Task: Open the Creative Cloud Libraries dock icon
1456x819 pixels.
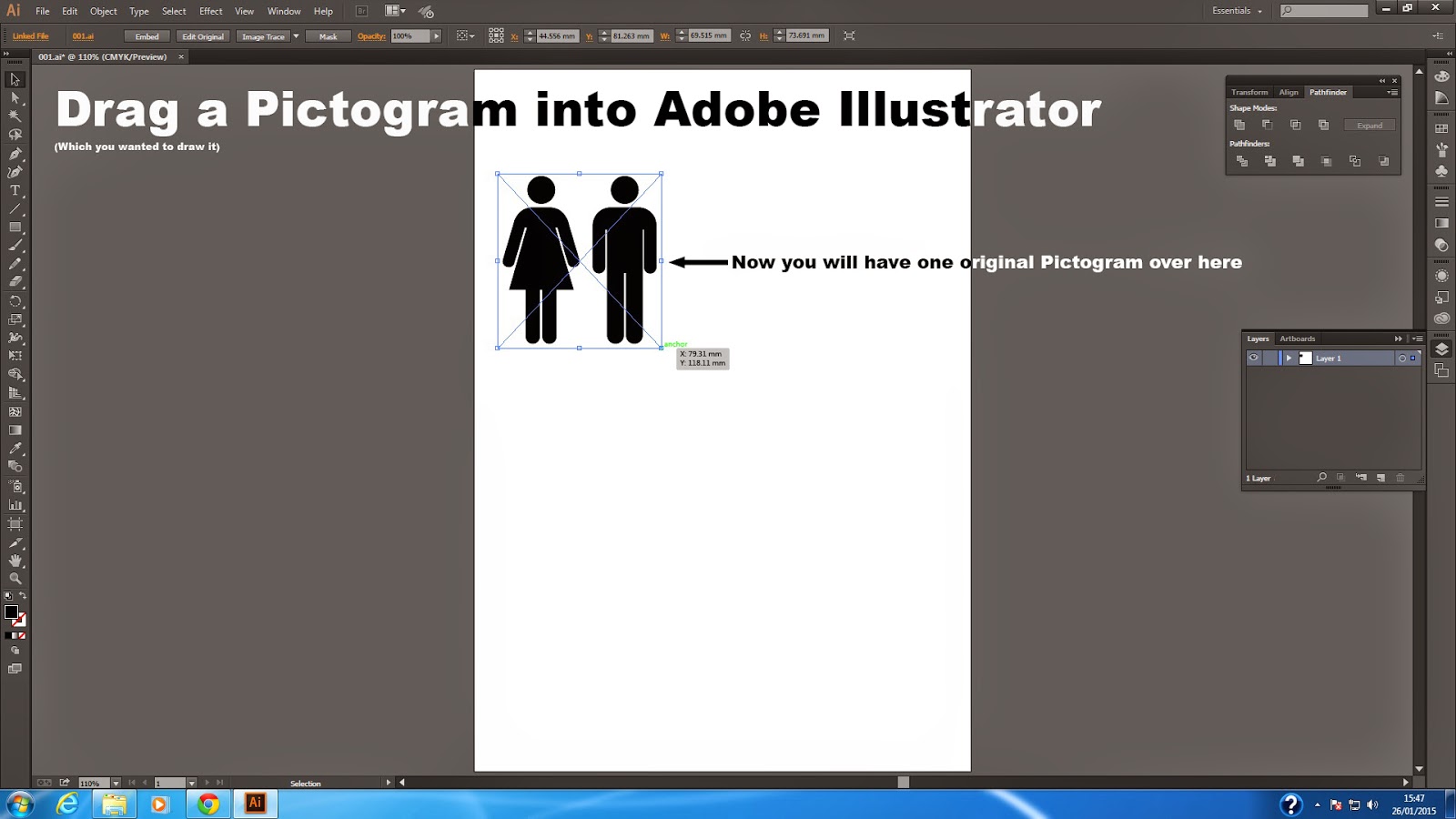Action: click(x=1441, y=318)
